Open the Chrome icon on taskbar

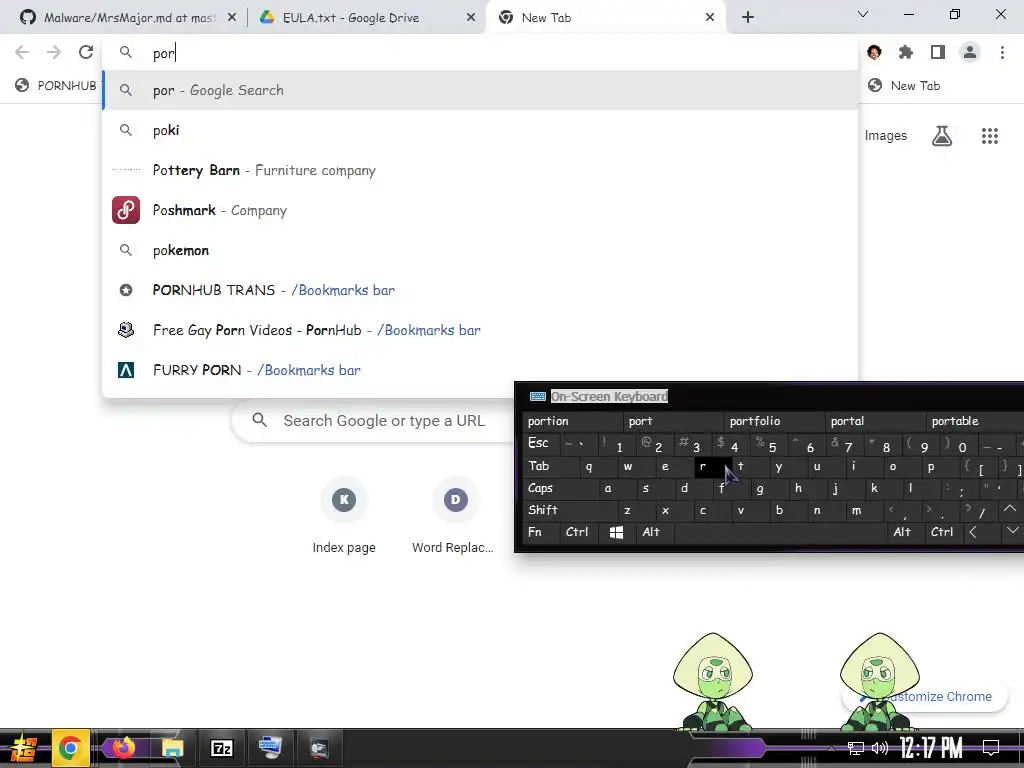click(x=70, y=748)
